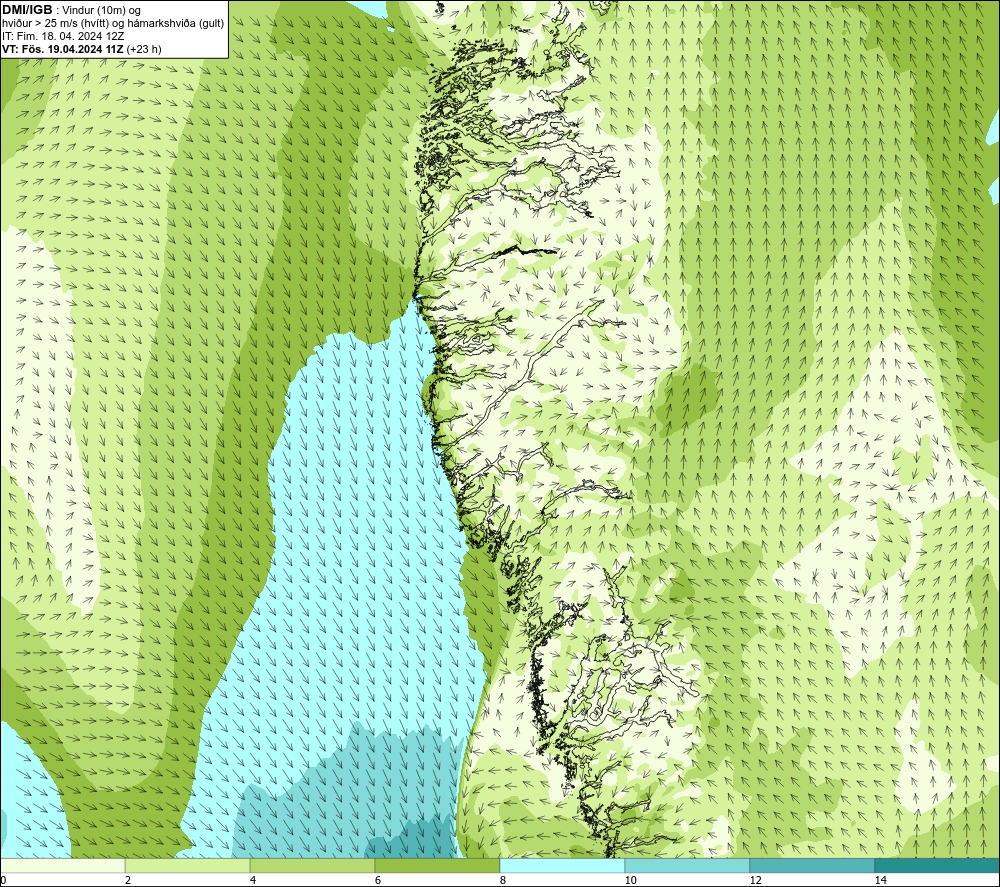Screen dimensions: 1000x887
Task: Click the scale label '10'
Action: [630, 880]
